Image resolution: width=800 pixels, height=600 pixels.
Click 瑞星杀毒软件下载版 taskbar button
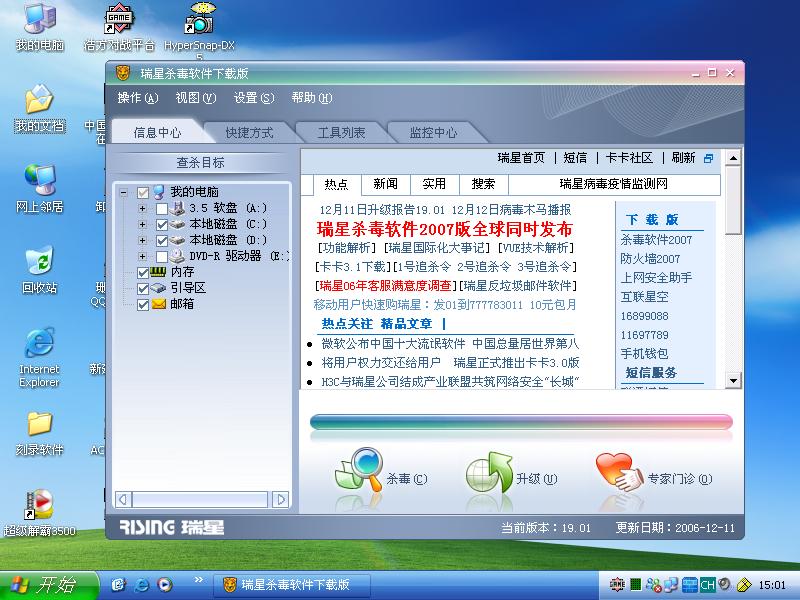coord(291,585)
